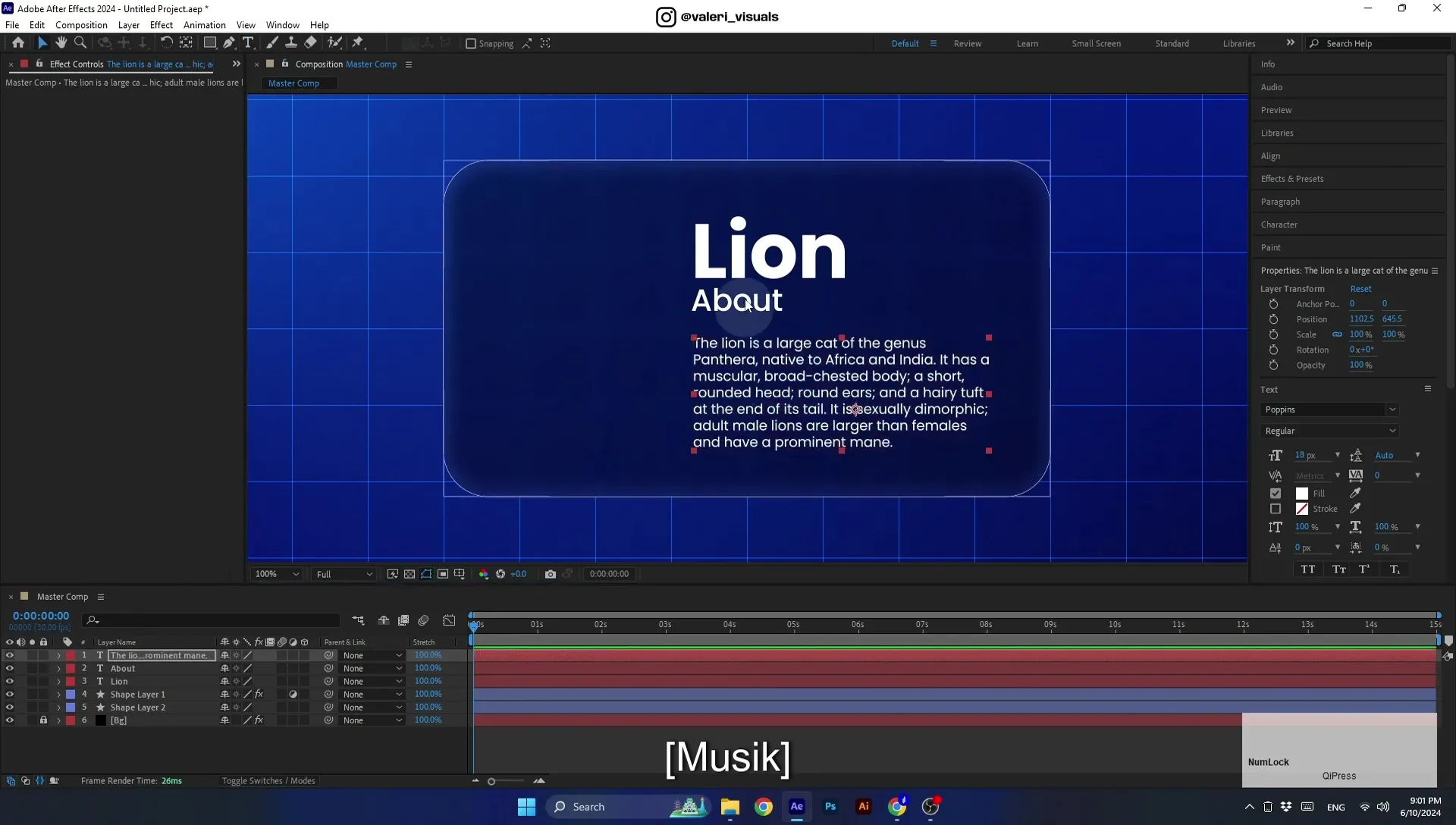Click the white Fill color swatch

click(1301, 494)
